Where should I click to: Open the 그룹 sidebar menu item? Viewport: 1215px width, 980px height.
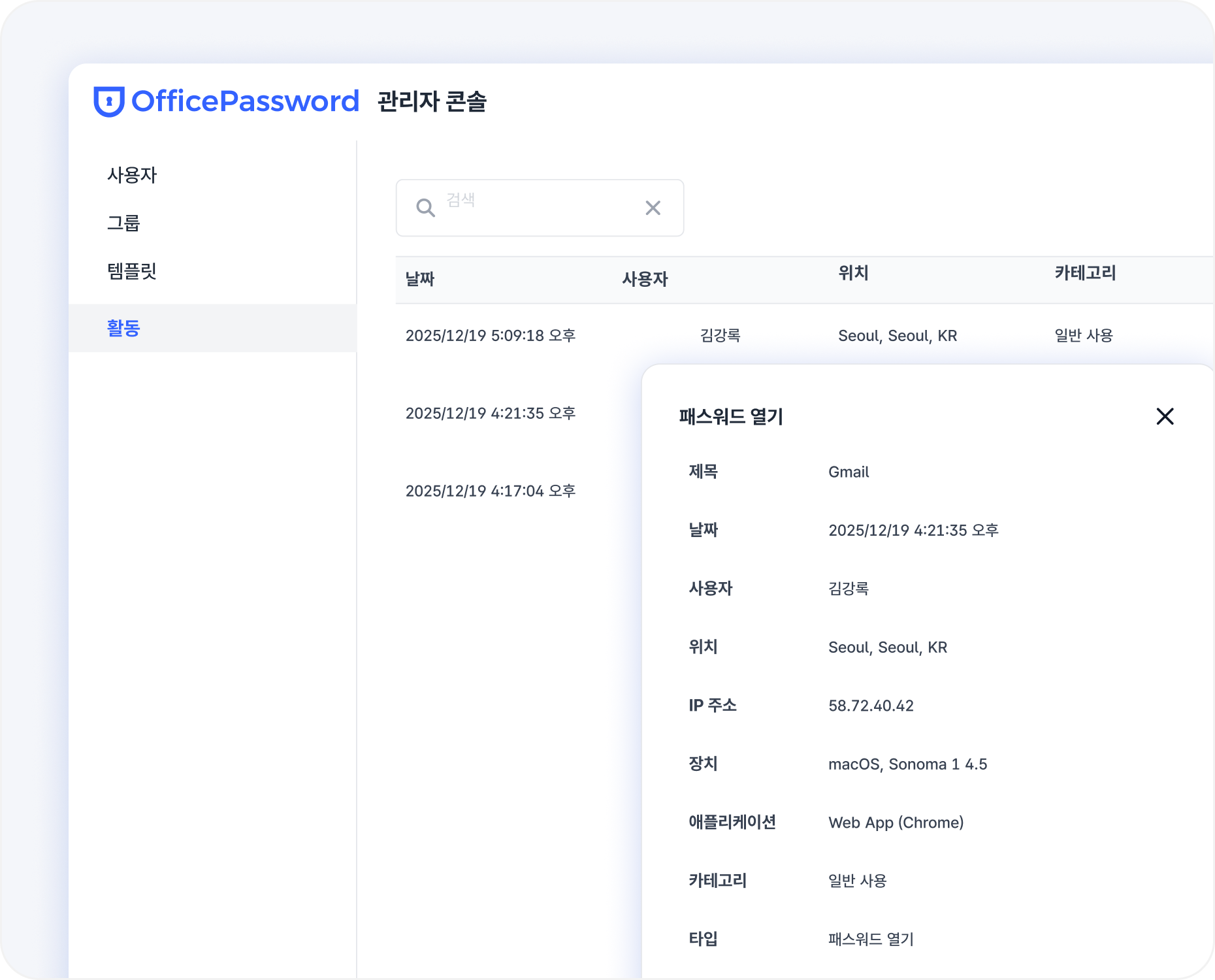(x=123, y=223)
